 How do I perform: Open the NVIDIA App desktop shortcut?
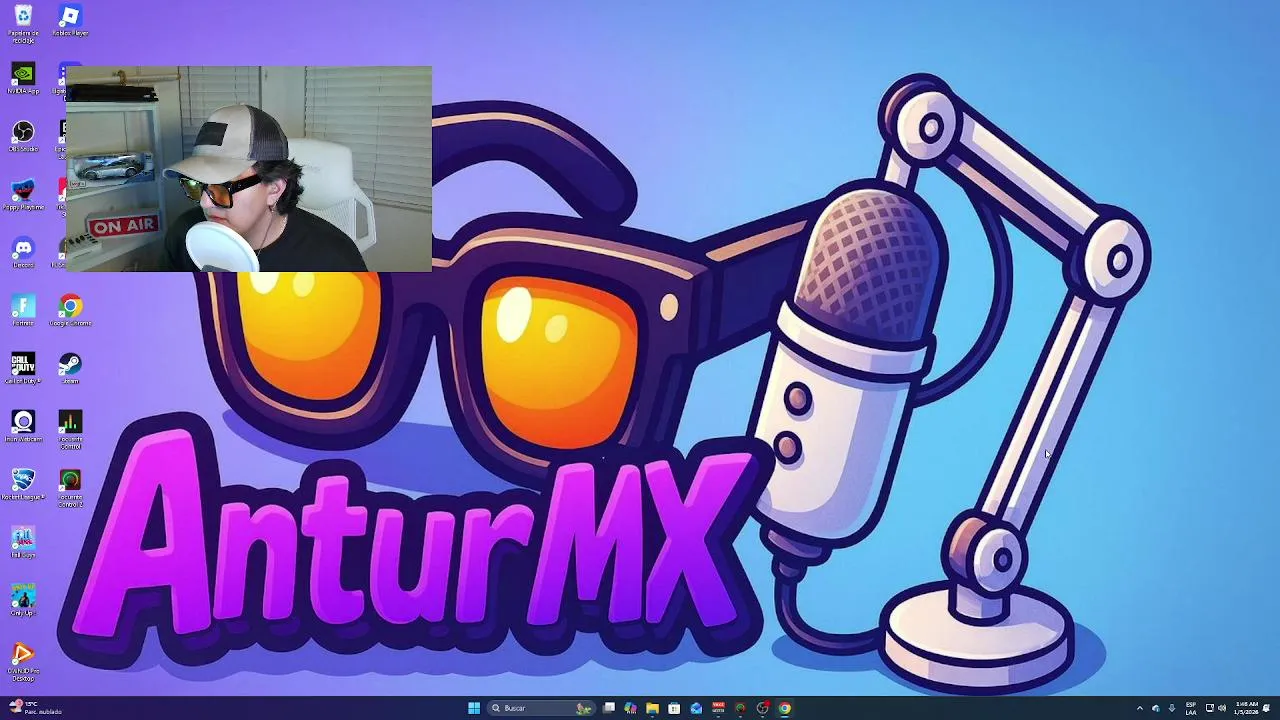23,78
